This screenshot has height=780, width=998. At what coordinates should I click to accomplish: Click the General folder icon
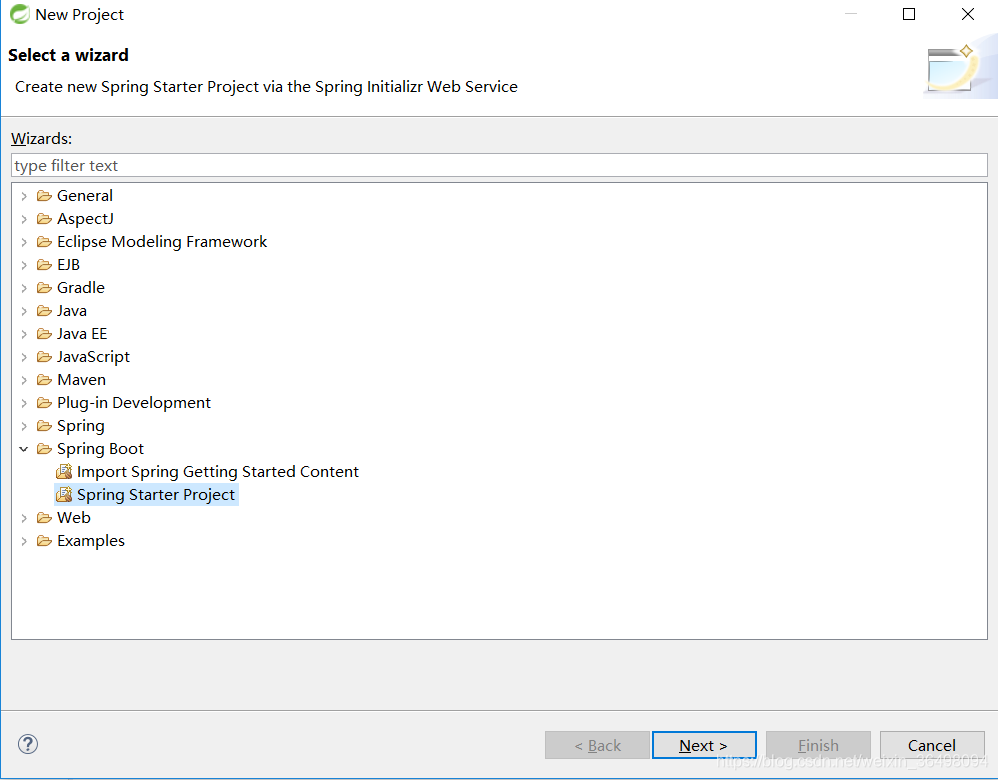tap(44, 195)
